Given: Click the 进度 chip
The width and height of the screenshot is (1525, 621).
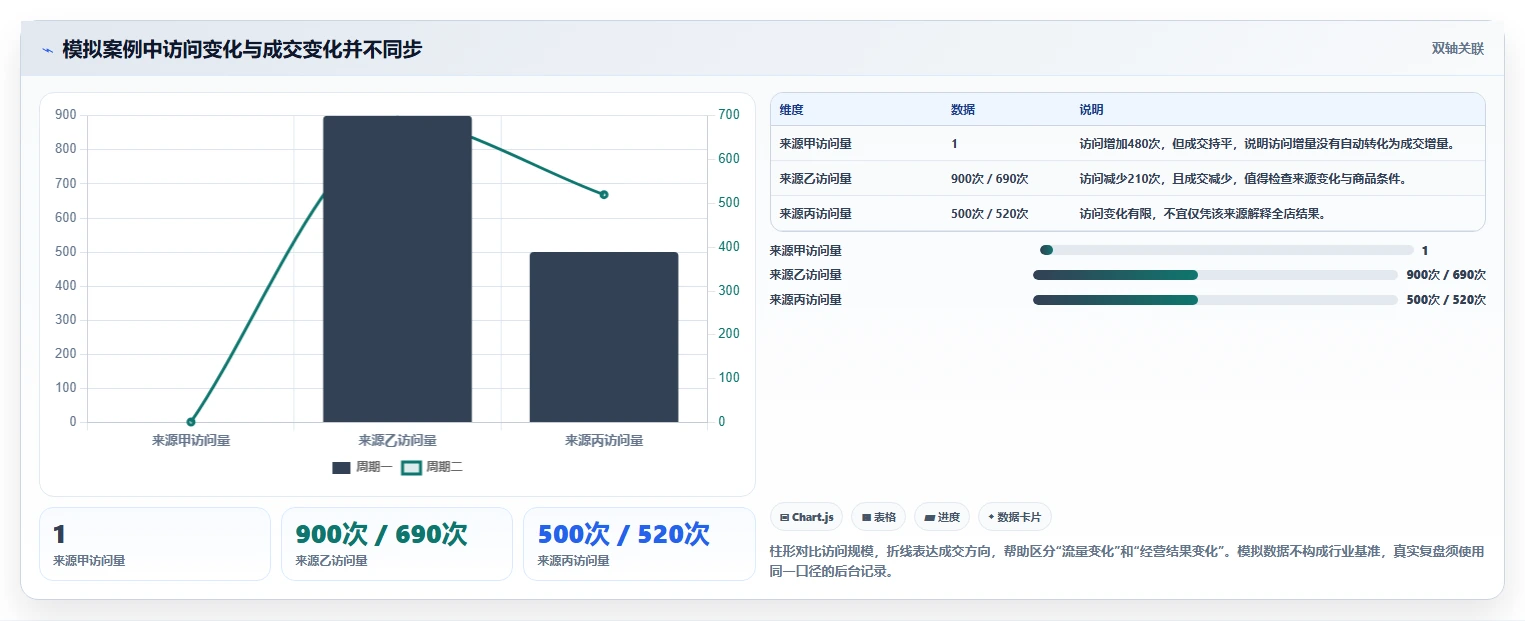Looking at the screenshot, I should pyautogui.click(x=942, y=517).
